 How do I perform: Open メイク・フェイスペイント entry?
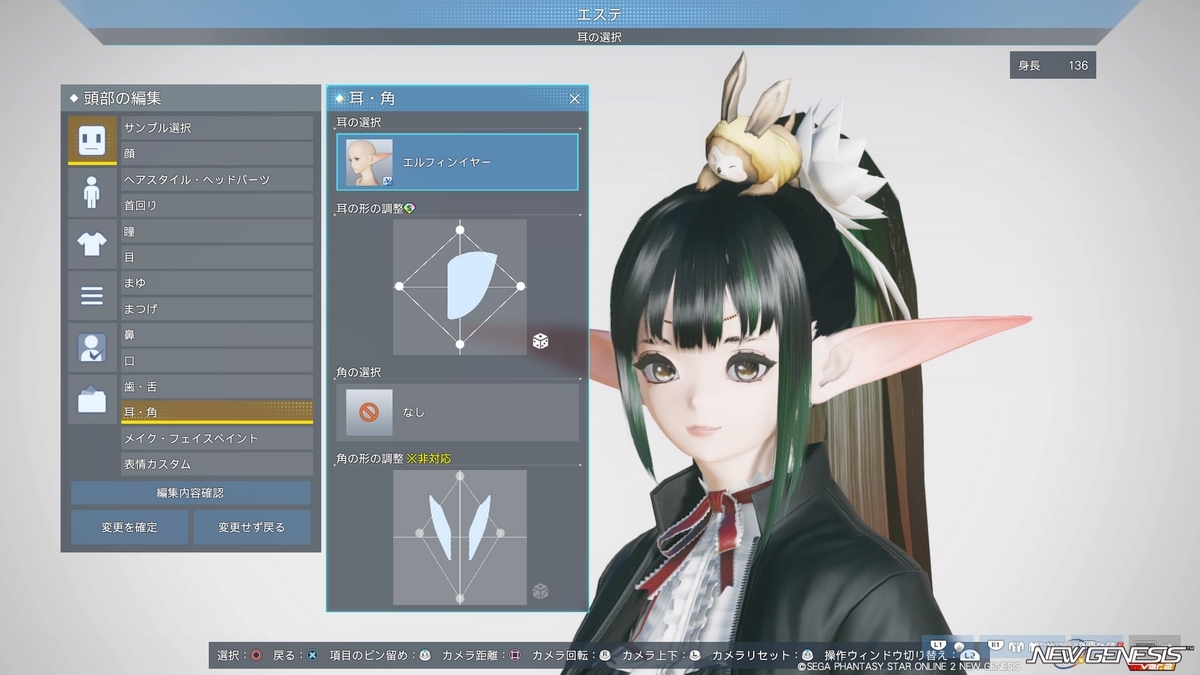pos(217,439)
